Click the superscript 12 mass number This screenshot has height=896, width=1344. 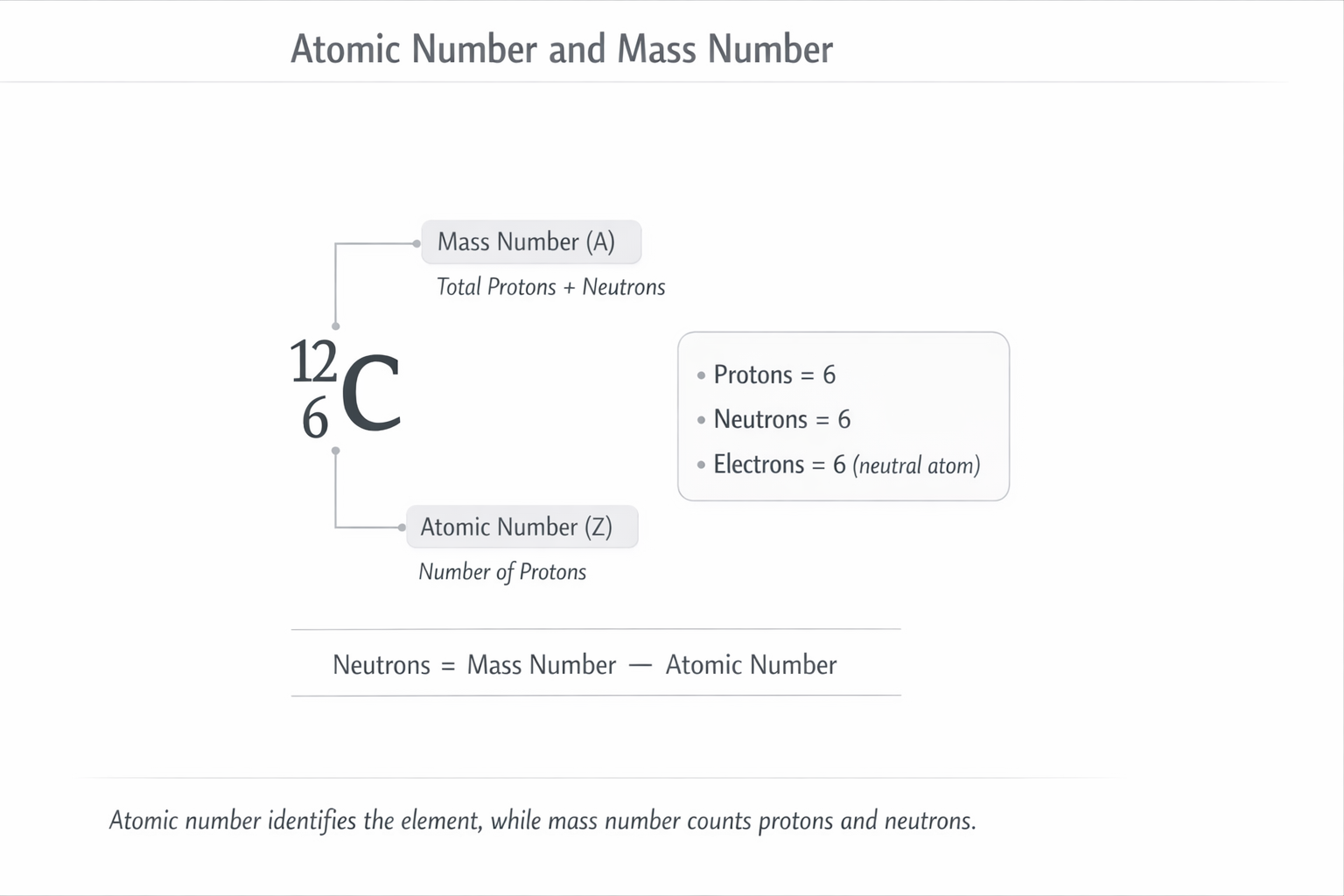click(313, 362)
